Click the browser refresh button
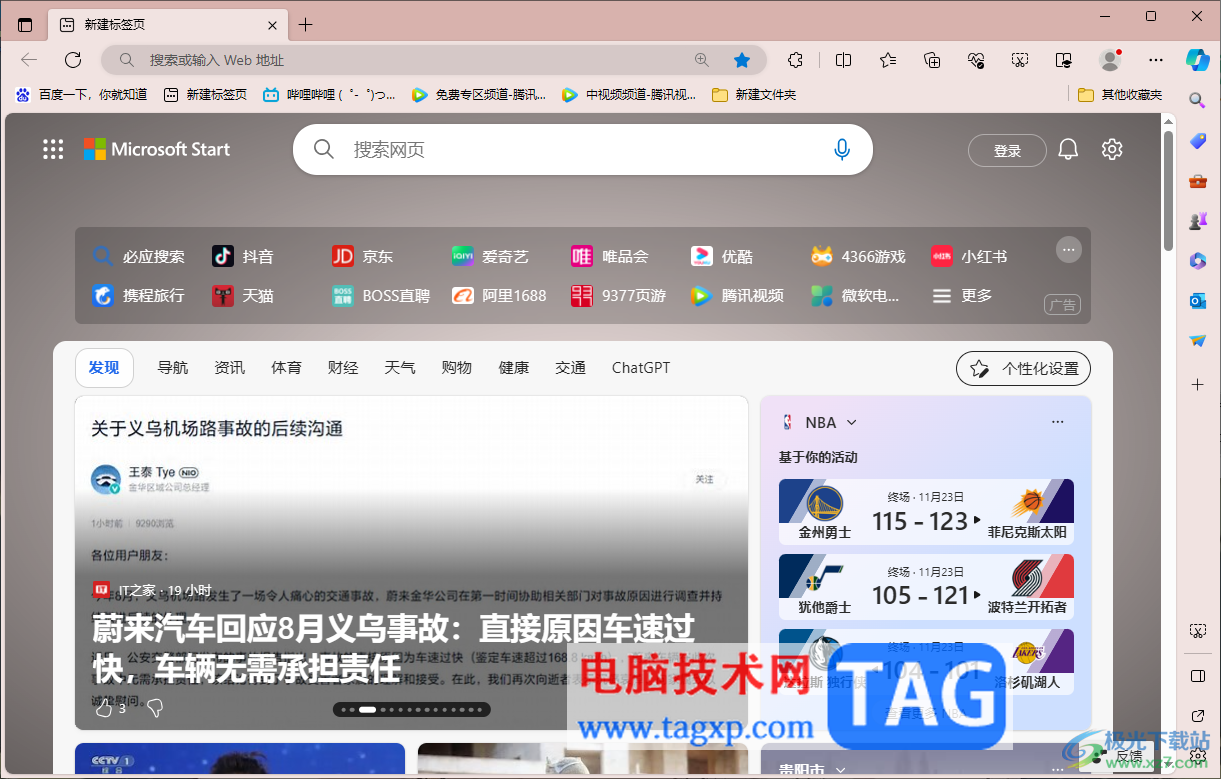The width and height of the screenshot is (1221, 779). [73, 60]
